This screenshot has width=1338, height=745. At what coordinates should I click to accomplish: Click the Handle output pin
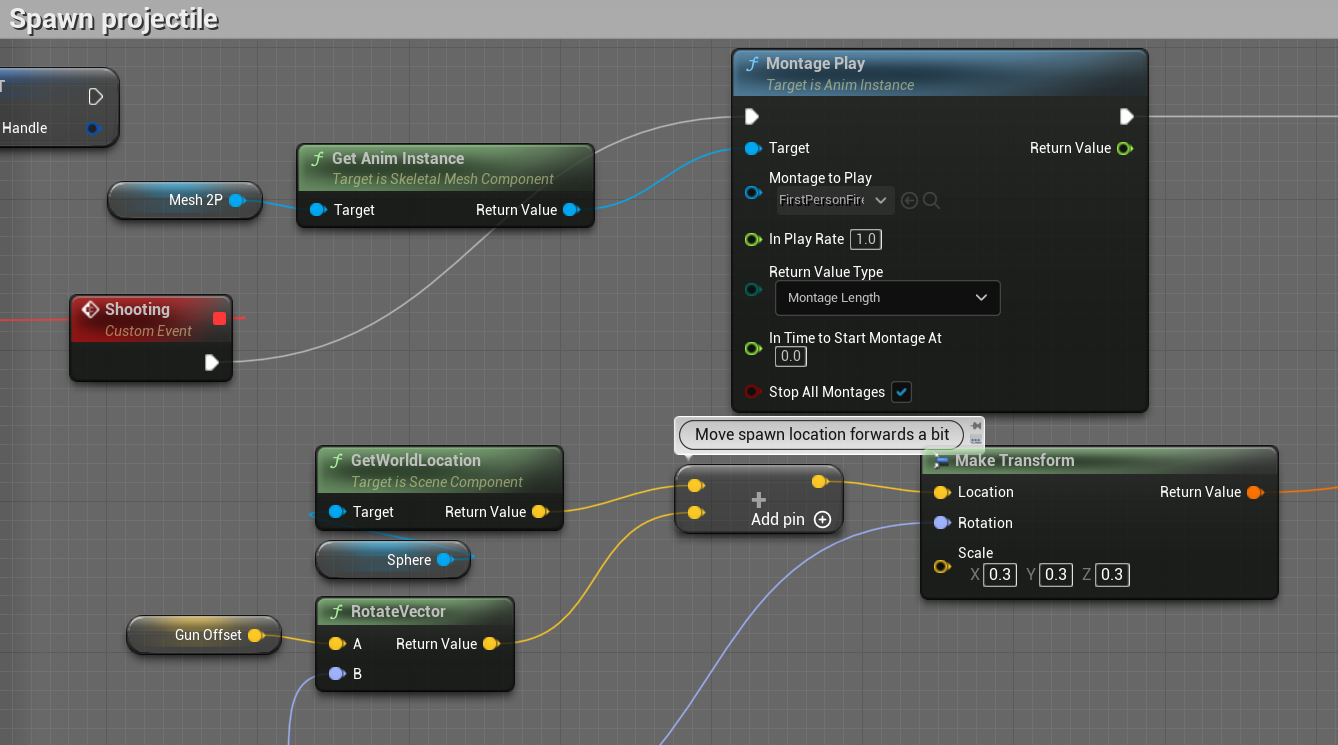93,128
